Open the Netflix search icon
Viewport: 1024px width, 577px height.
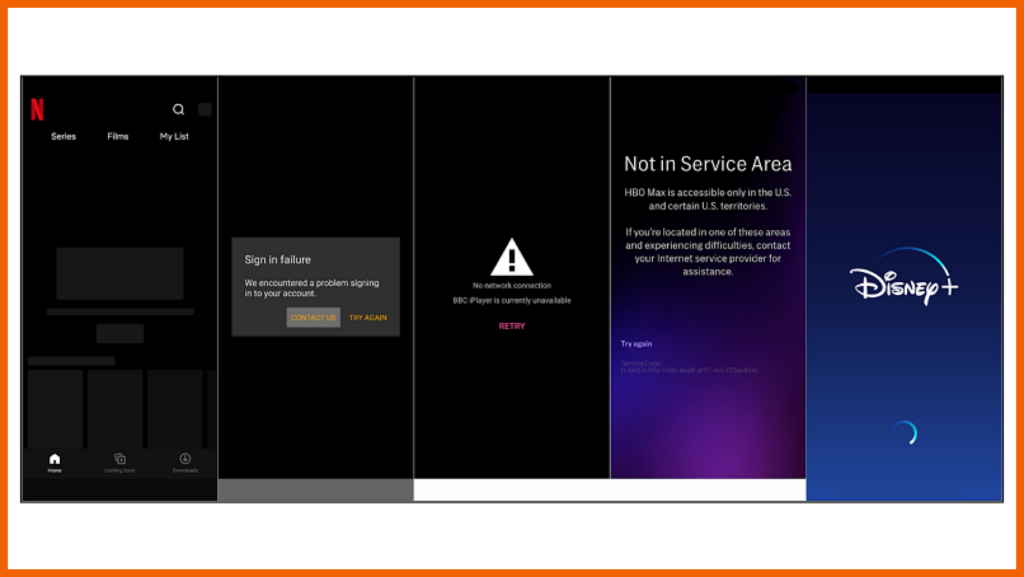tap(178, 109)
